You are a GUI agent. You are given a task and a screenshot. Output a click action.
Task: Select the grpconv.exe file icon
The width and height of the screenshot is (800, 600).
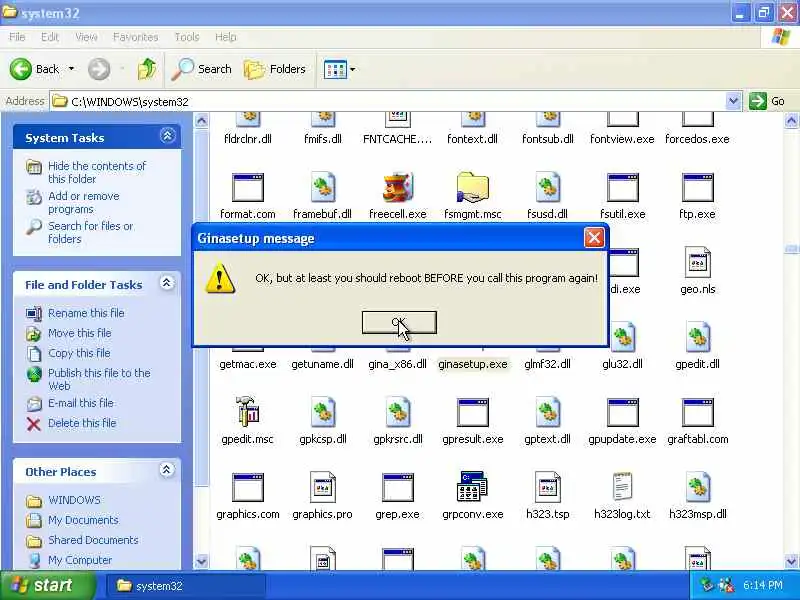pos(472,486)
